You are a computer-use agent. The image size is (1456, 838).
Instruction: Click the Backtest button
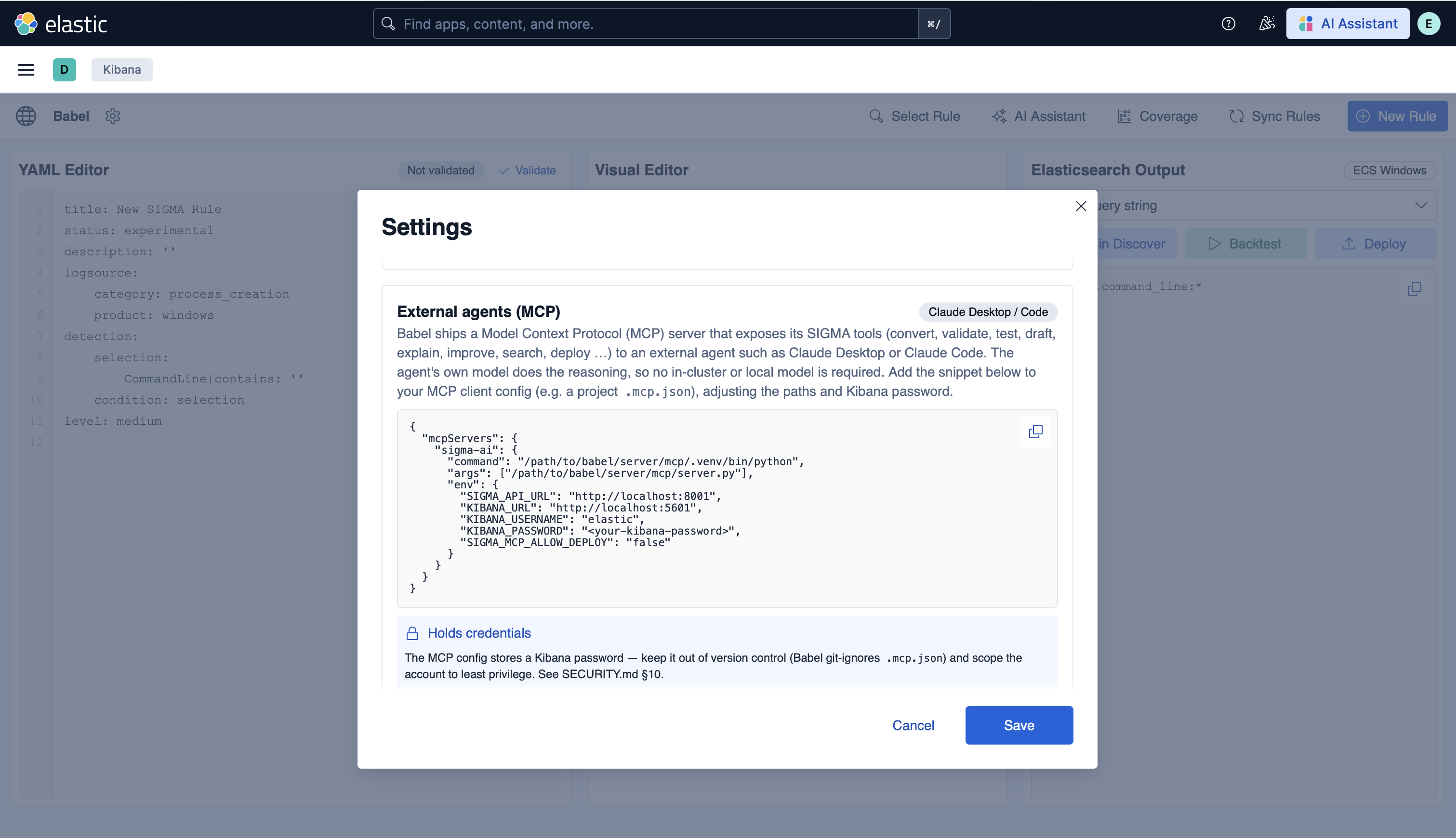(1245, 244)
